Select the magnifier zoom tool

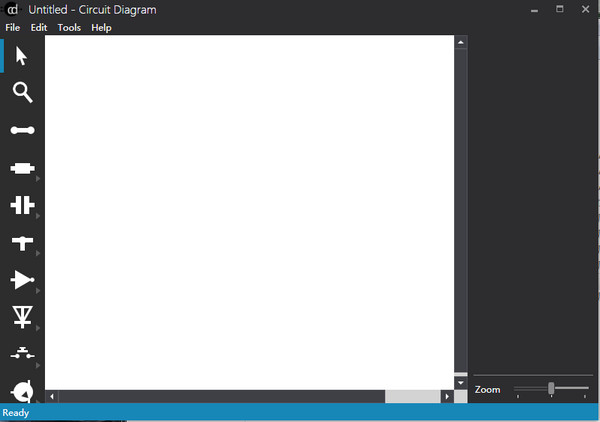[x=22, y=93]
